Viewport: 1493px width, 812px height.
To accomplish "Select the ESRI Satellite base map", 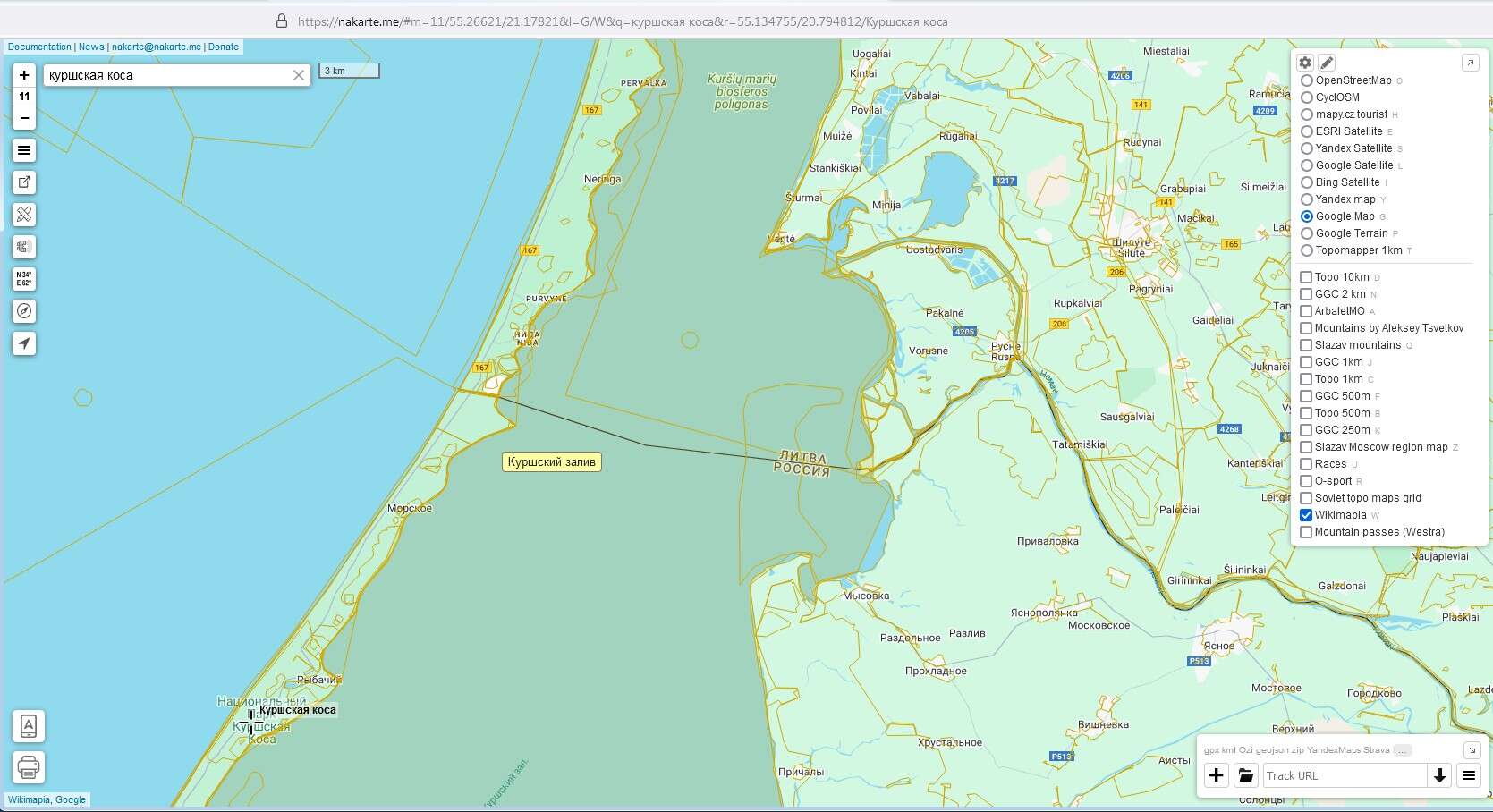I will coord(1307,131).
